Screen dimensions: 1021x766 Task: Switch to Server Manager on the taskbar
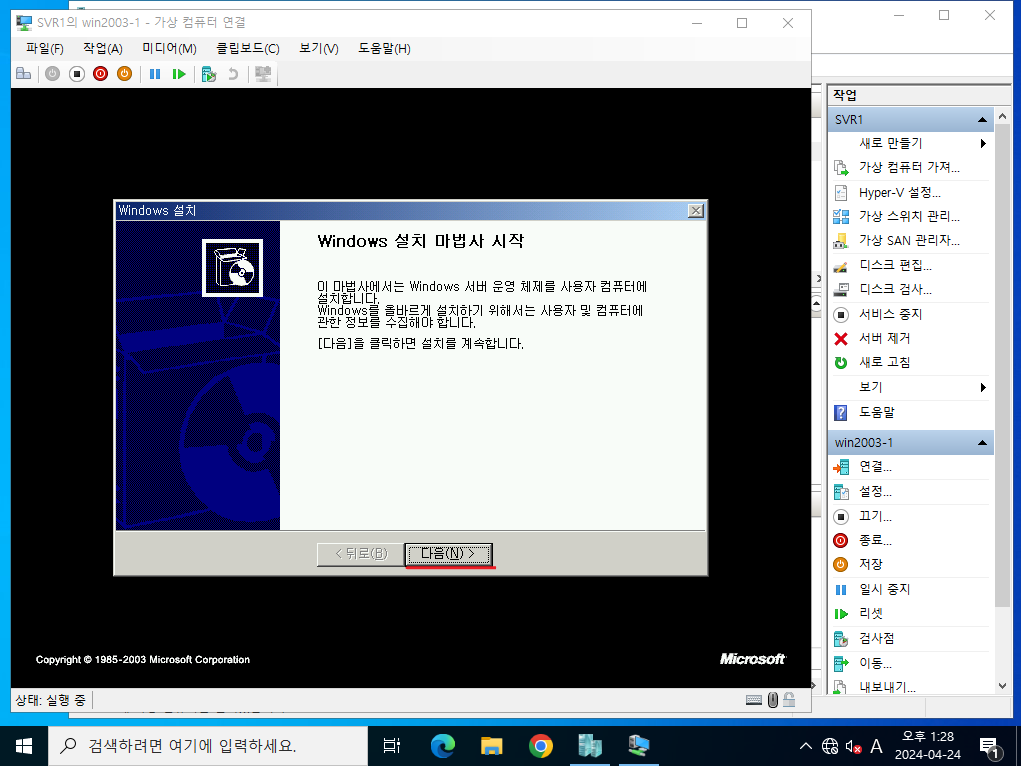coord(590,746)
